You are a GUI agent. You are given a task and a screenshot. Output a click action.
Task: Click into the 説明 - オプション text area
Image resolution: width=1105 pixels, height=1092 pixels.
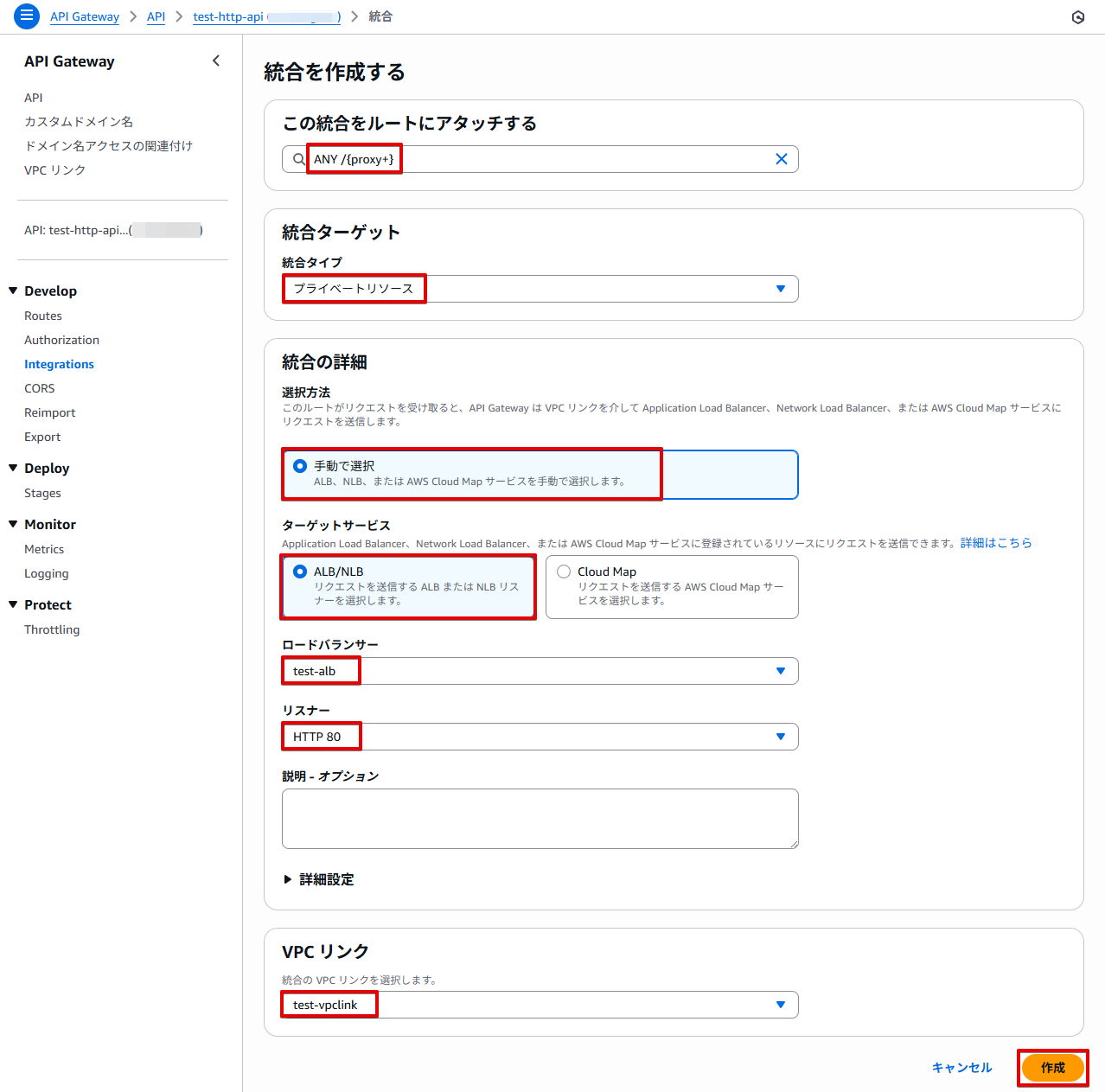pos(540,819)
